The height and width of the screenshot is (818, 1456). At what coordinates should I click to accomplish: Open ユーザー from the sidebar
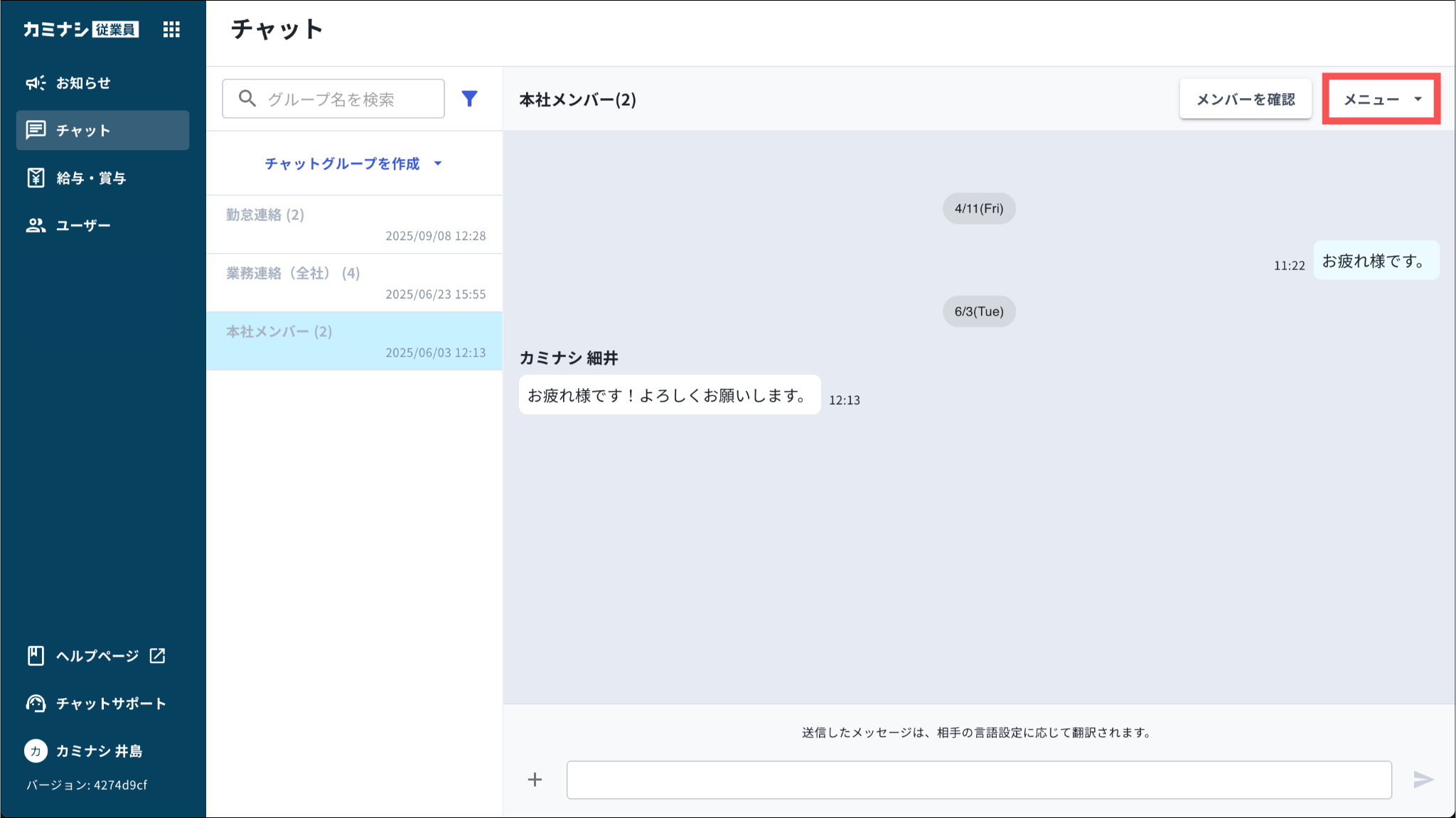(83, 225)
